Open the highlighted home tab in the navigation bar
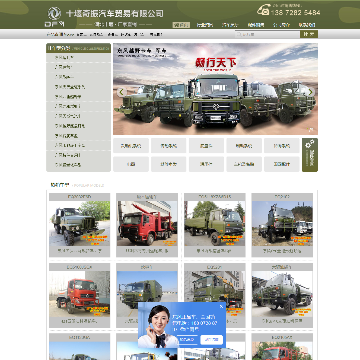 181,25
